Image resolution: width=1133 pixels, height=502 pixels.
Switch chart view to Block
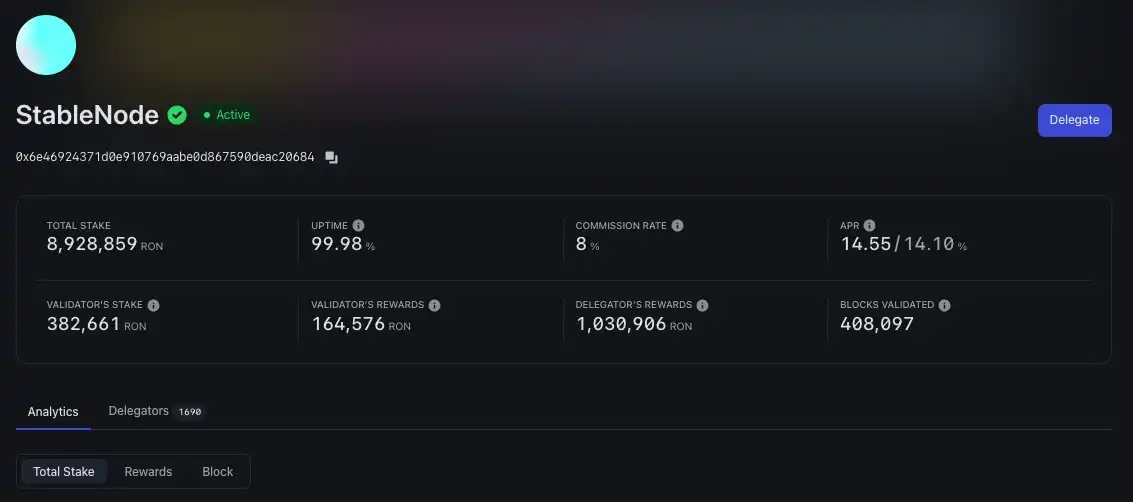coord(218,472)
